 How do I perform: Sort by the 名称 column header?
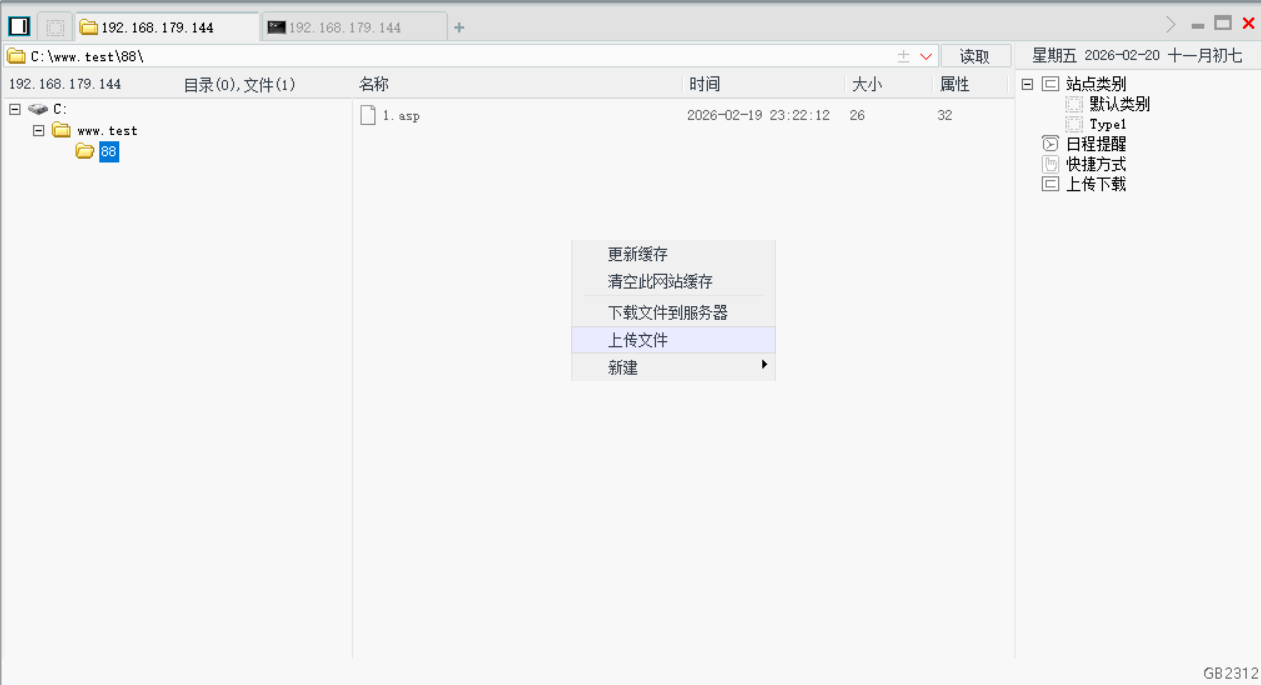374,85
